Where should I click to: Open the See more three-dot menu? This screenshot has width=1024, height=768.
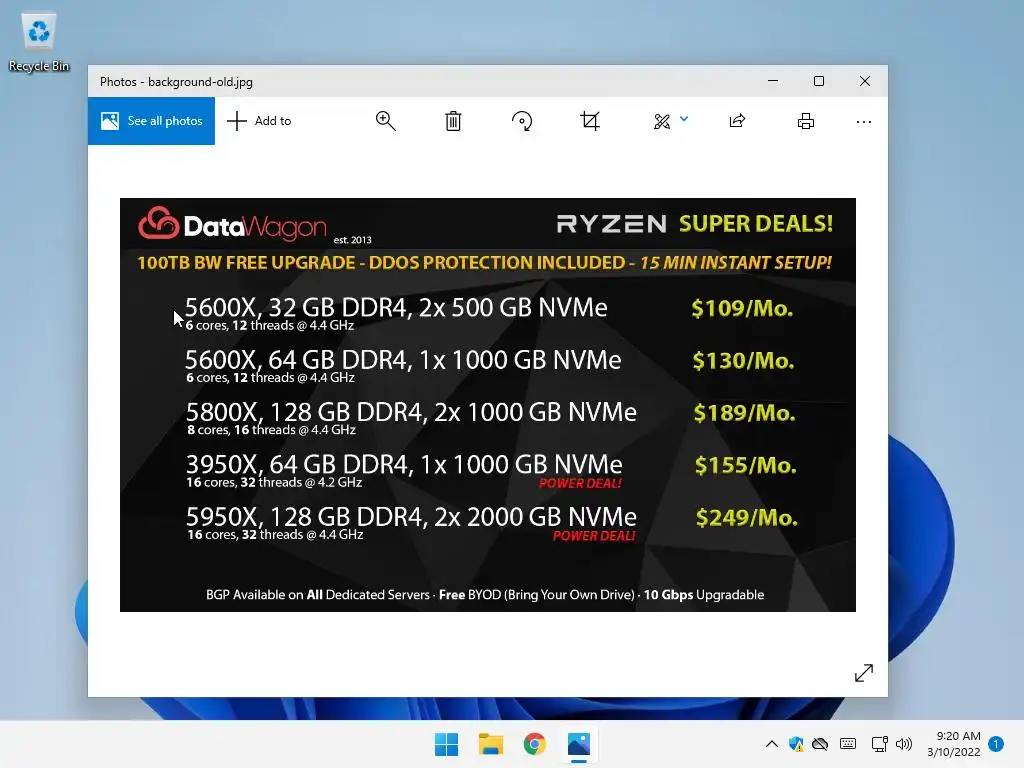tap(863, 121)
